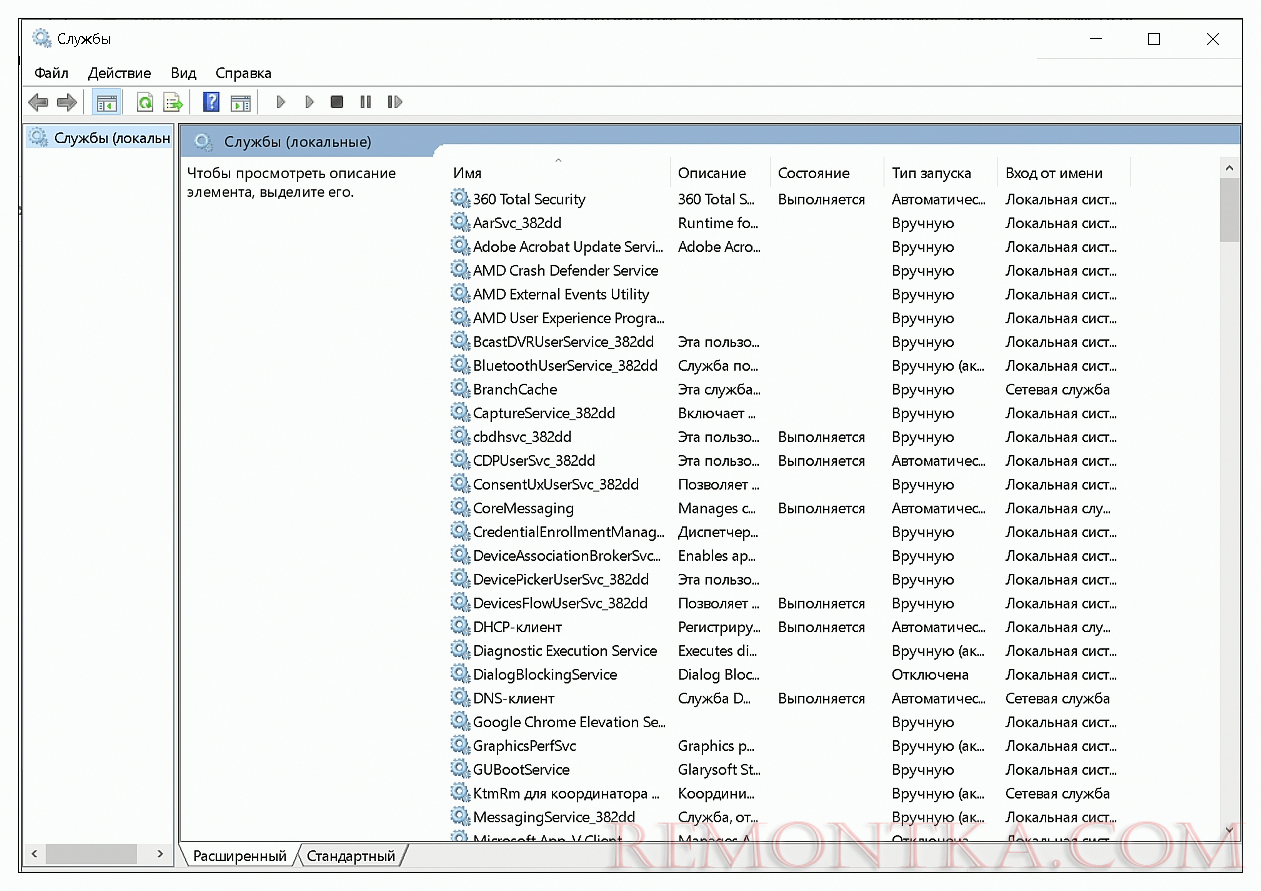Switch to the Расширенный tab
The image size is (1261, 891).
pyautogui.click(x=239, y=856)
